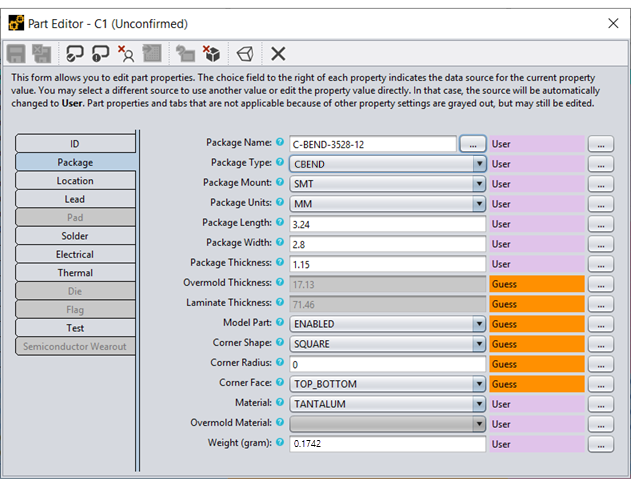The width and height of the screenshot is (631, 498).
Task: Click the speech-bubble exclamation toolbar icon
Action: point(101,54)
